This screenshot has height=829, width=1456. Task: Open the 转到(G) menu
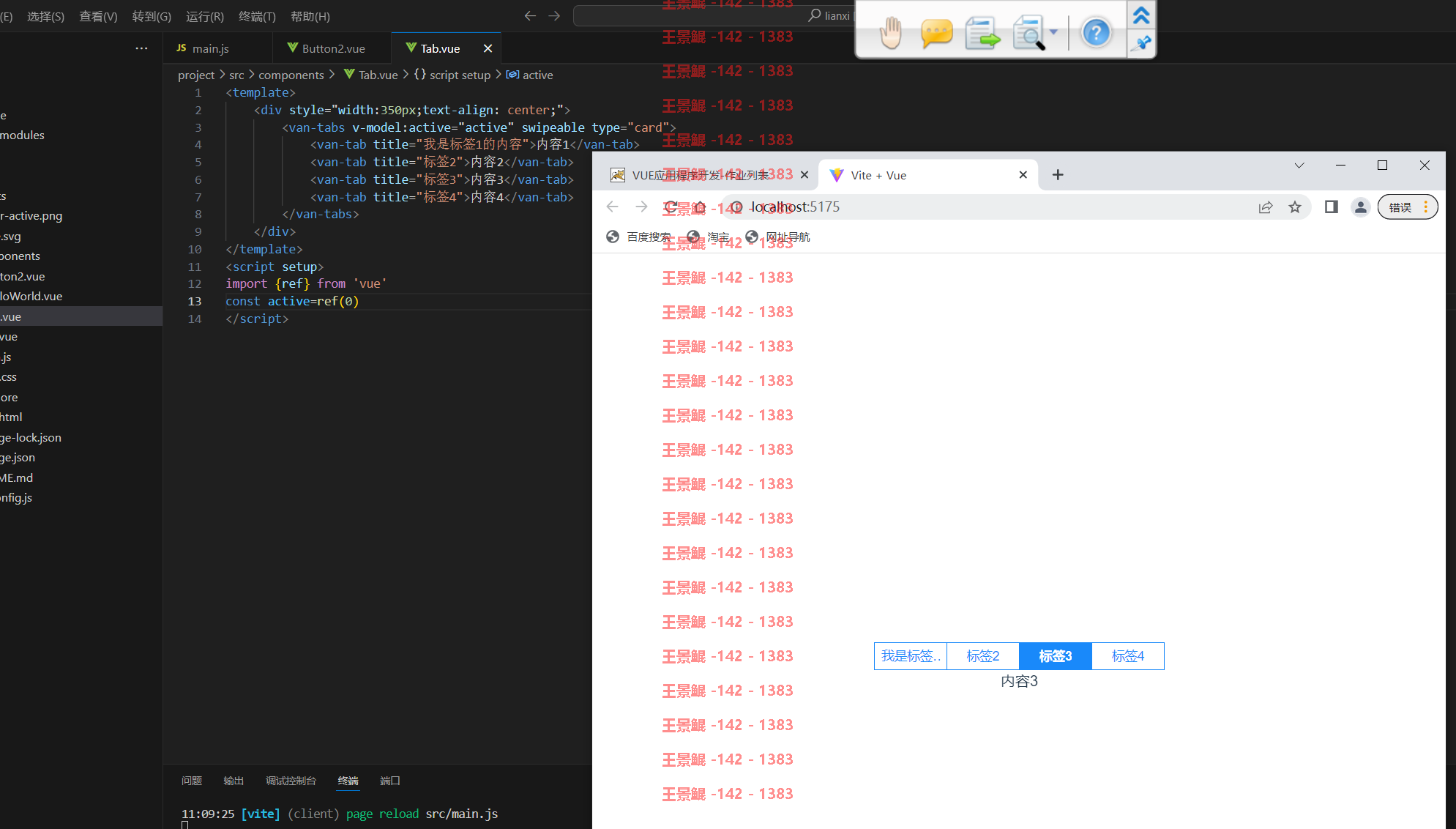(152, 16)
